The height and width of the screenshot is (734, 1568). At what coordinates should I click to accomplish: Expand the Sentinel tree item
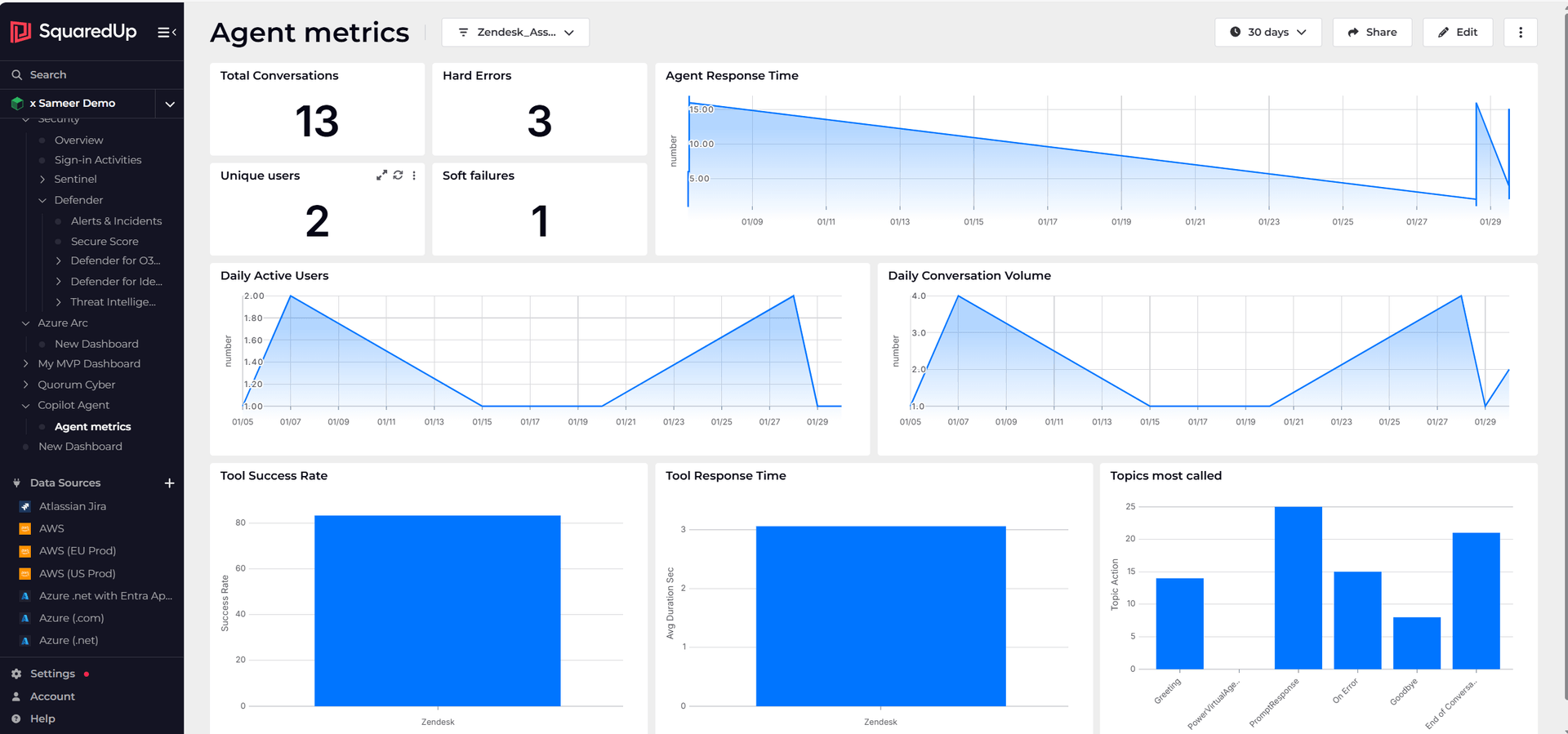[42, 180]
